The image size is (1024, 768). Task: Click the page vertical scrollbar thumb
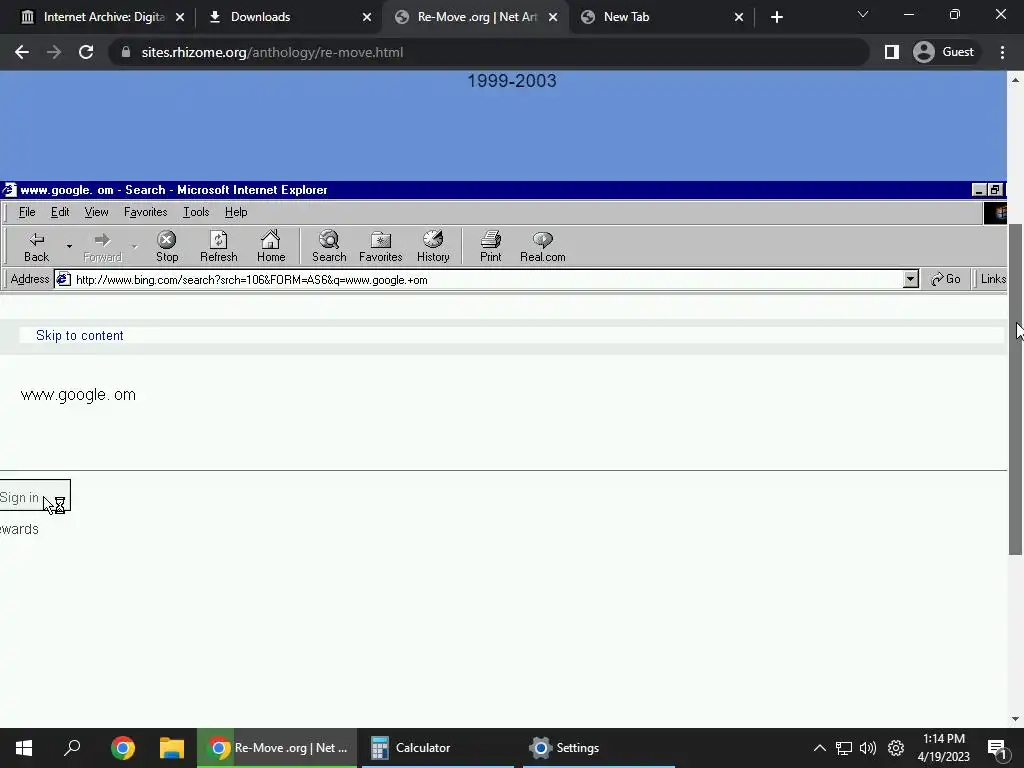(x=1015, y=389)
